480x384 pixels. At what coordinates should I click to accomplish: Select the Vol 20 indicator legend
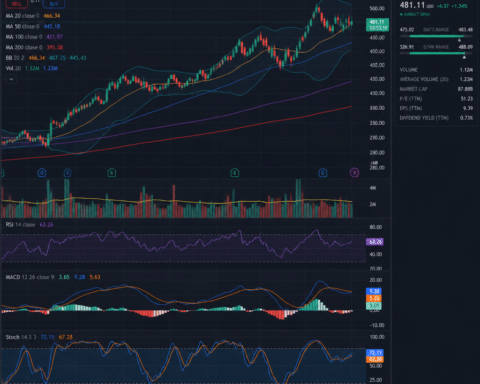32,68
